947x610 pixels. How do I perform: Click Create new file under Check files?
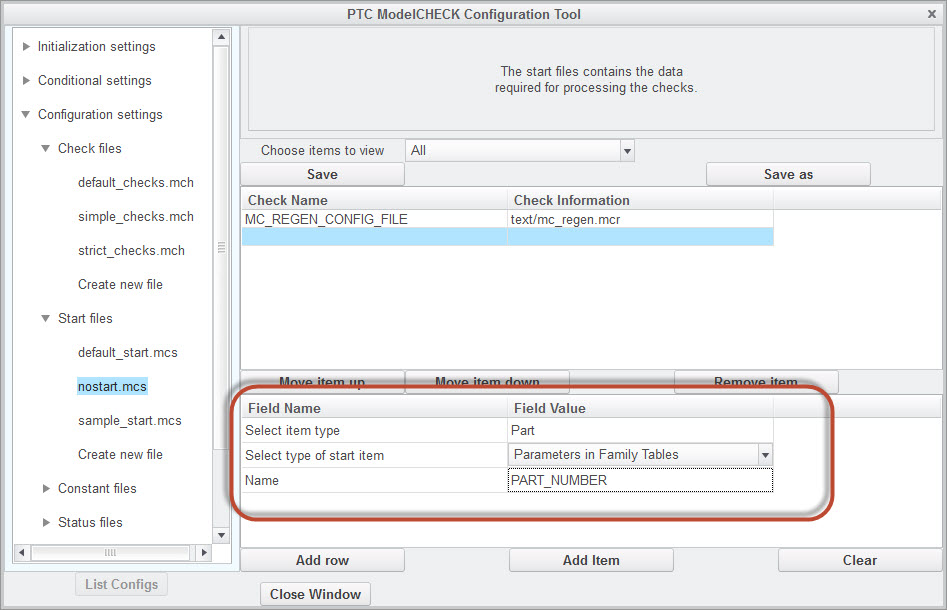120,284
